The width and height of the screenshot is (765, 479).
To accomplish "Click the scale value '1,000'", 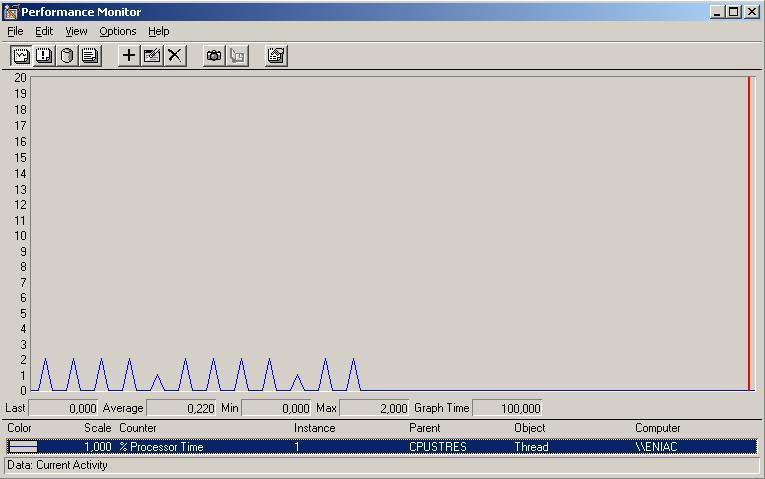I will pos(98,447).
